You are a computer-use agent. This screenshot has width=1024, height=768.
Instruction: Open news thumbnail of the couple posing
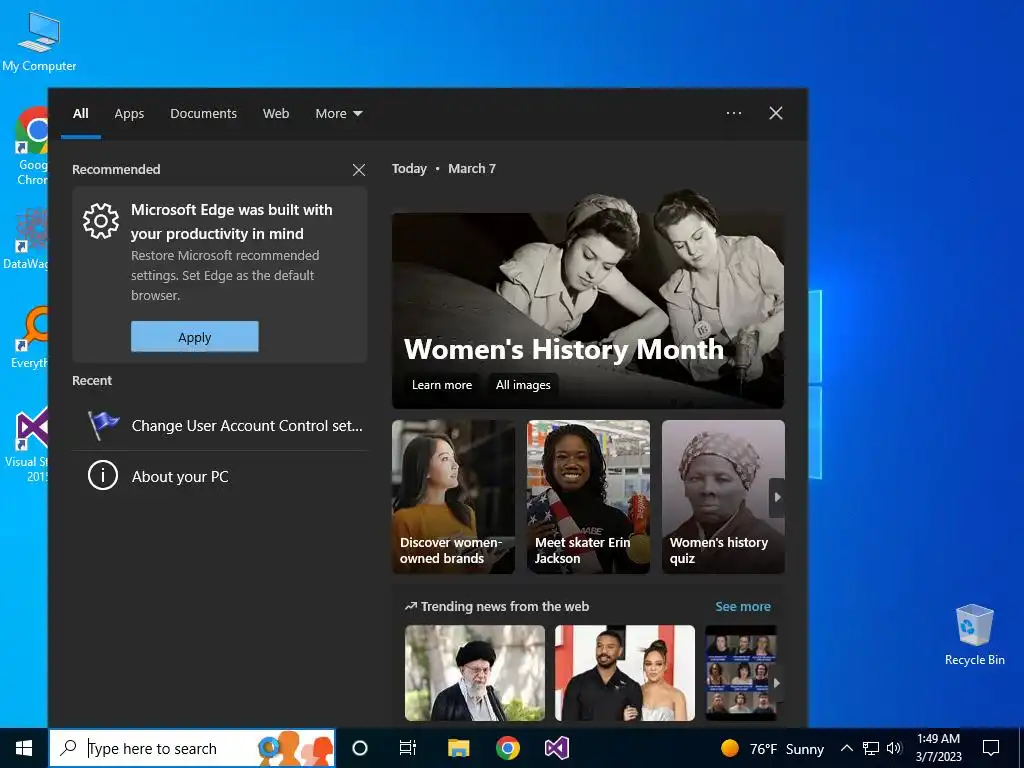(625, 673)
